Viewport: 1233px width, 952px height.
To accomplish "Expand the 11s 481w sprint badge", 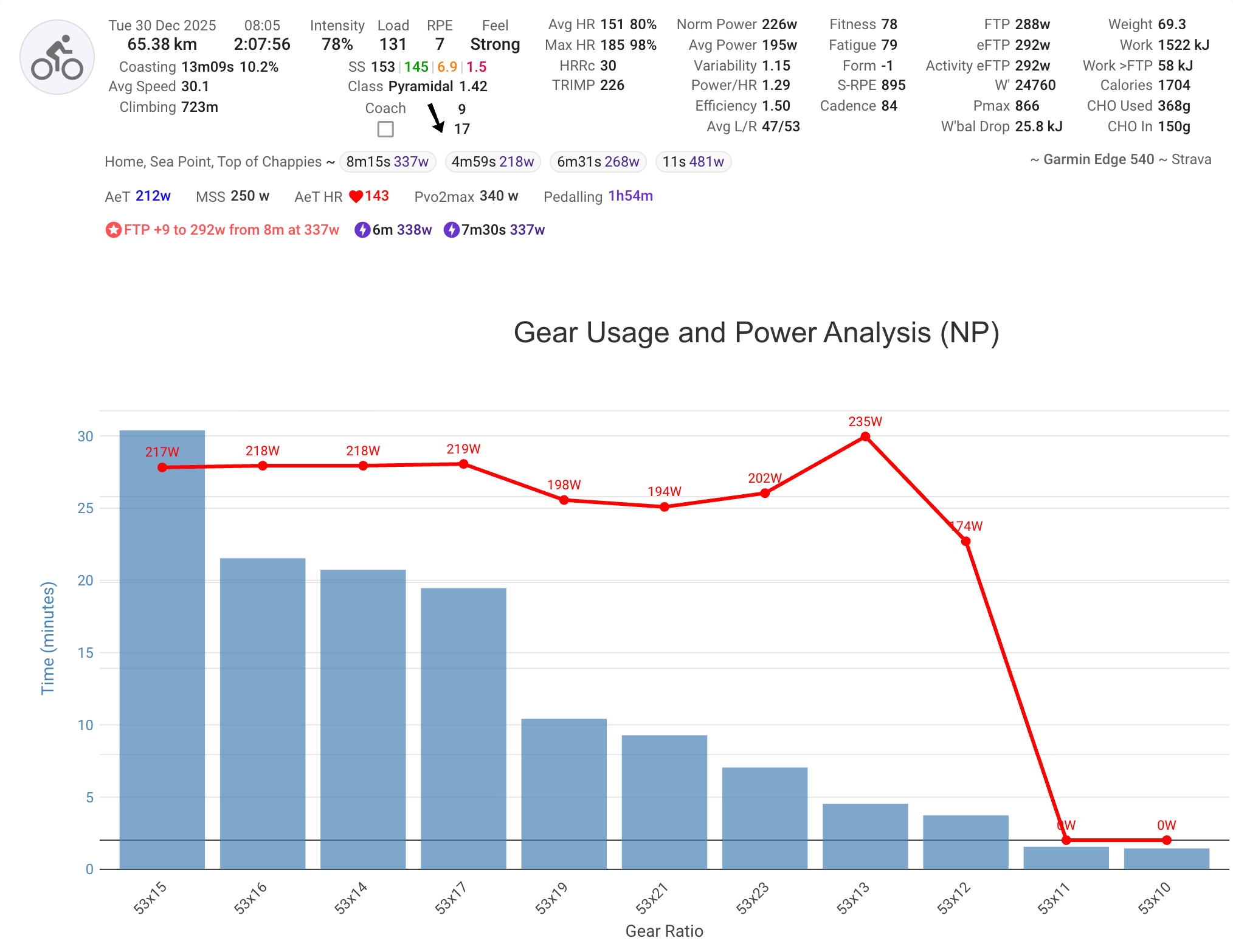I will (692, 162).
